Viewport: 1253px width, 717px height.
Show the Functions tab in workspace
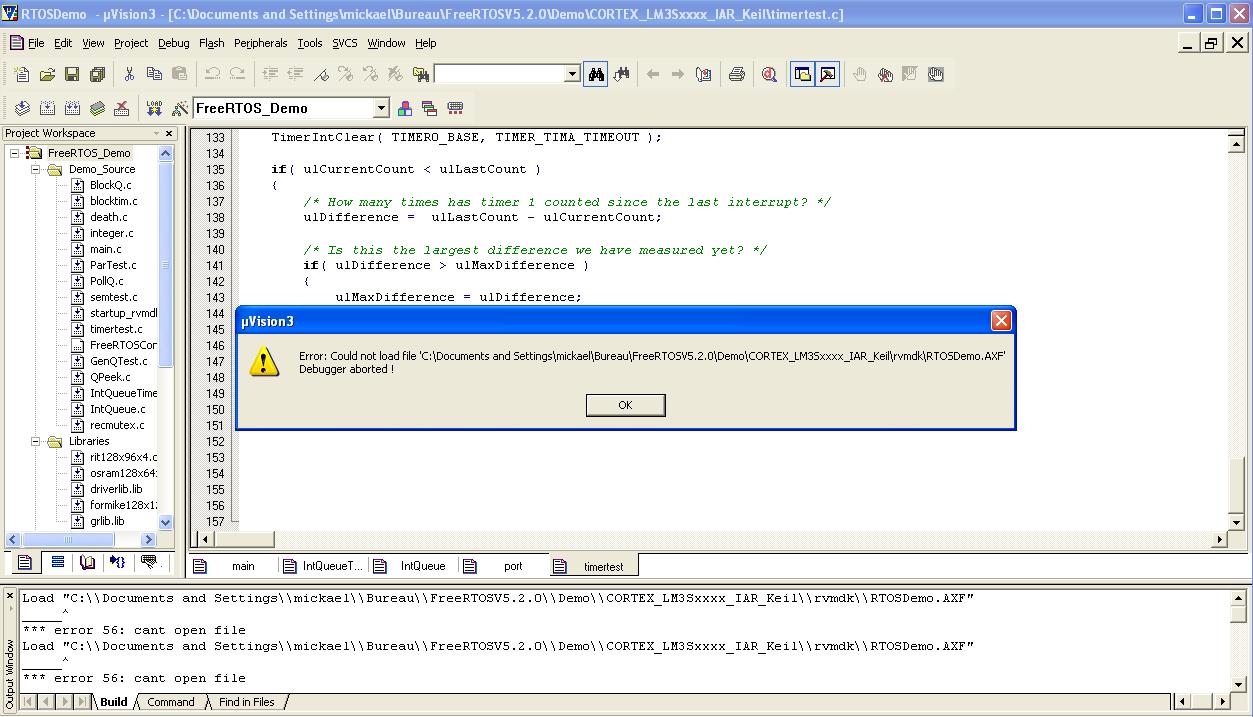pos(118,563)
